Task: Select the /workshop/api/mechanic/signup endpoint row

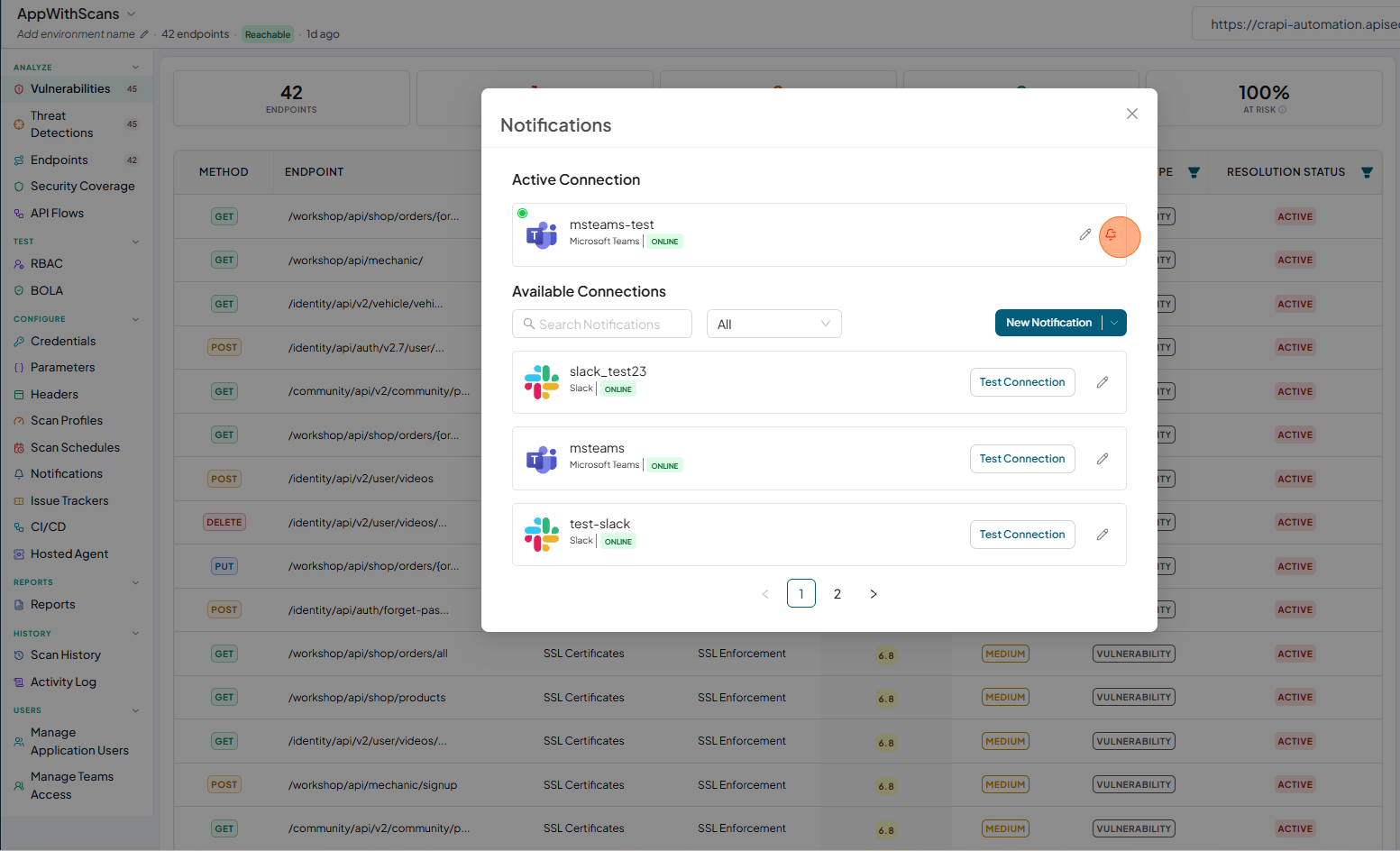Action: [777, 784]
